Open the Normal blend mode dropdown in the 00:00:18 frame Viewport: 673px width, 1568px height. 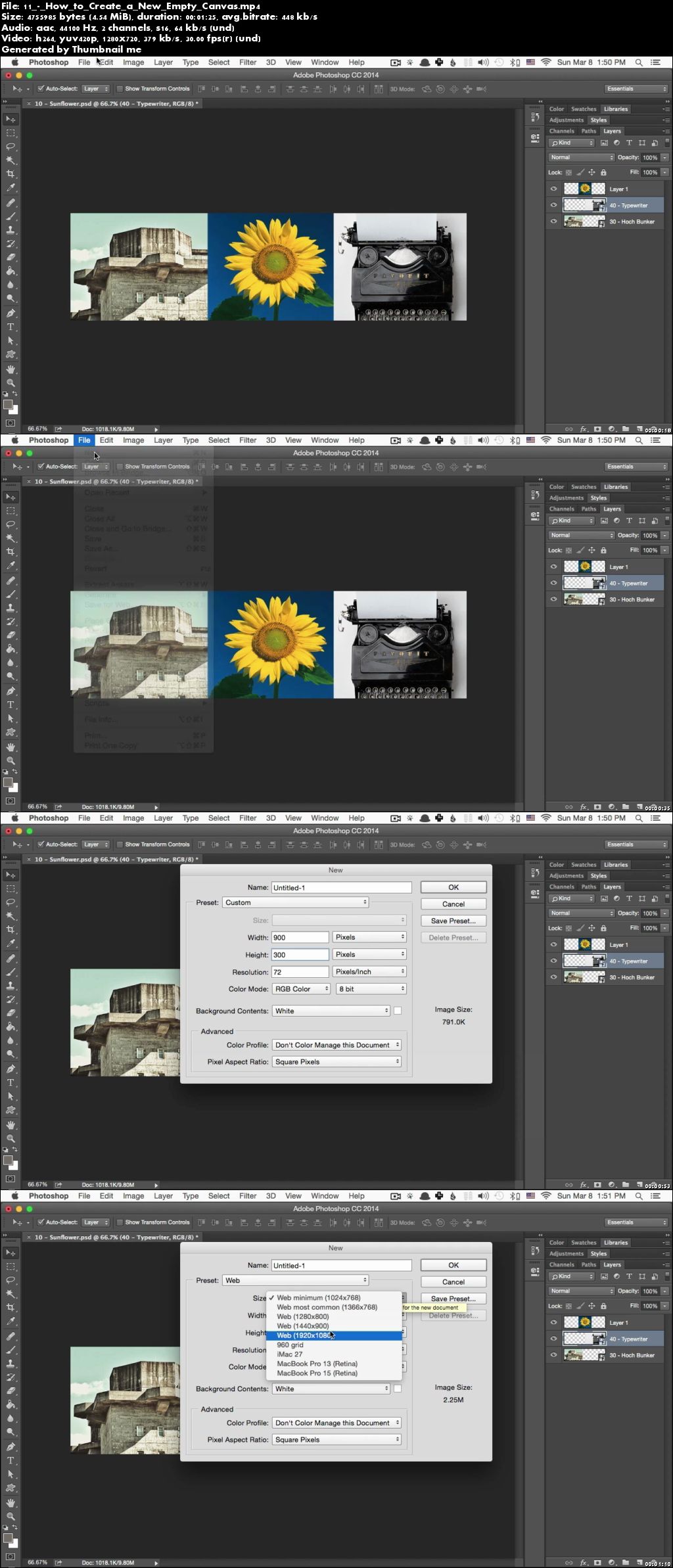pos(581,158)
